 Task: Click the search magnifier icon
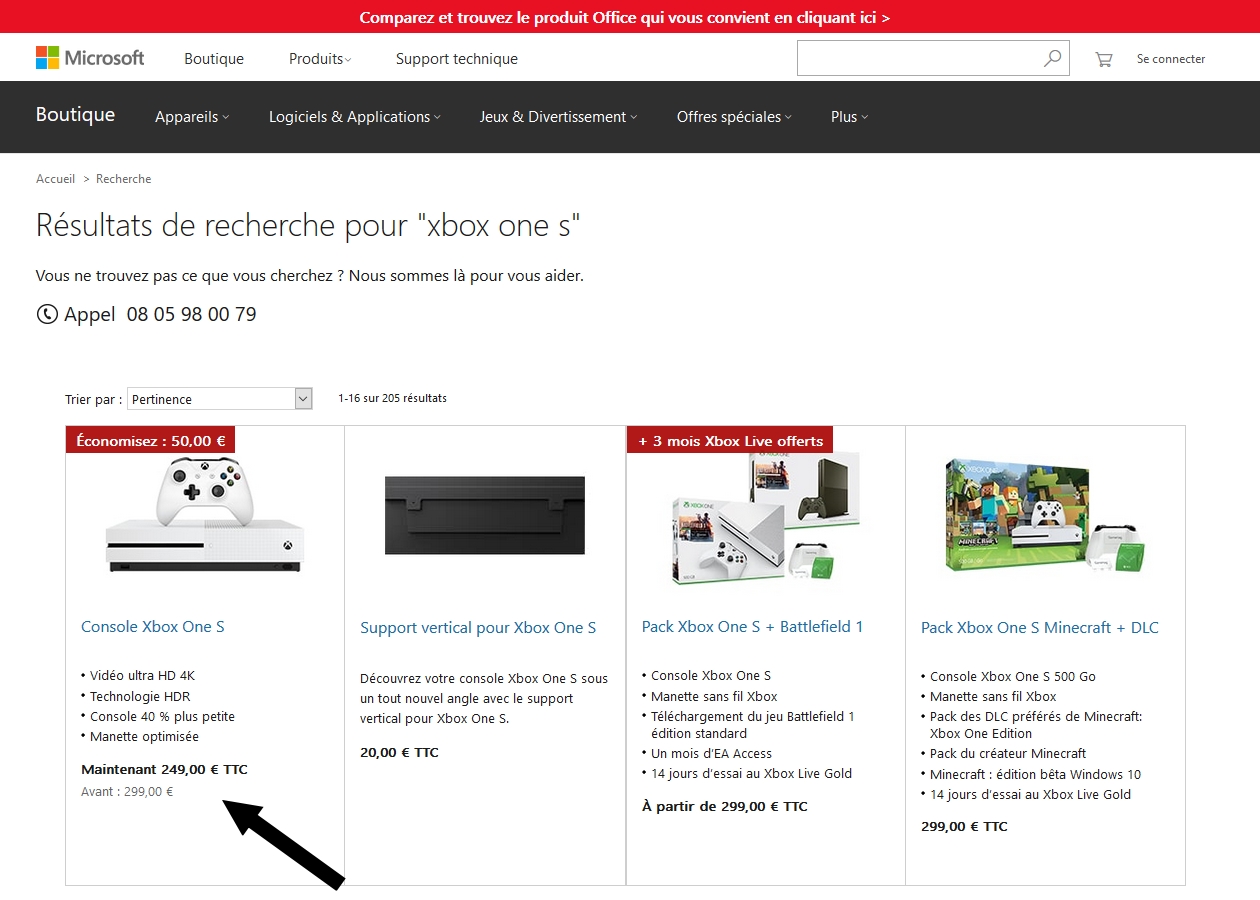(x=1052, y=58)
